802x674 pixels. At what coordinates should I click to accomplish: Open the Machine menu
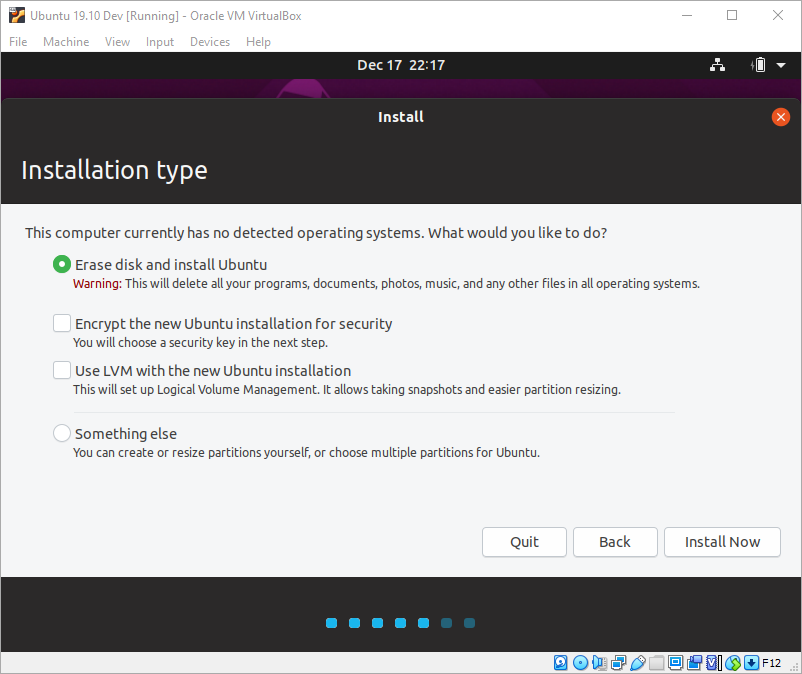(66, 42)
